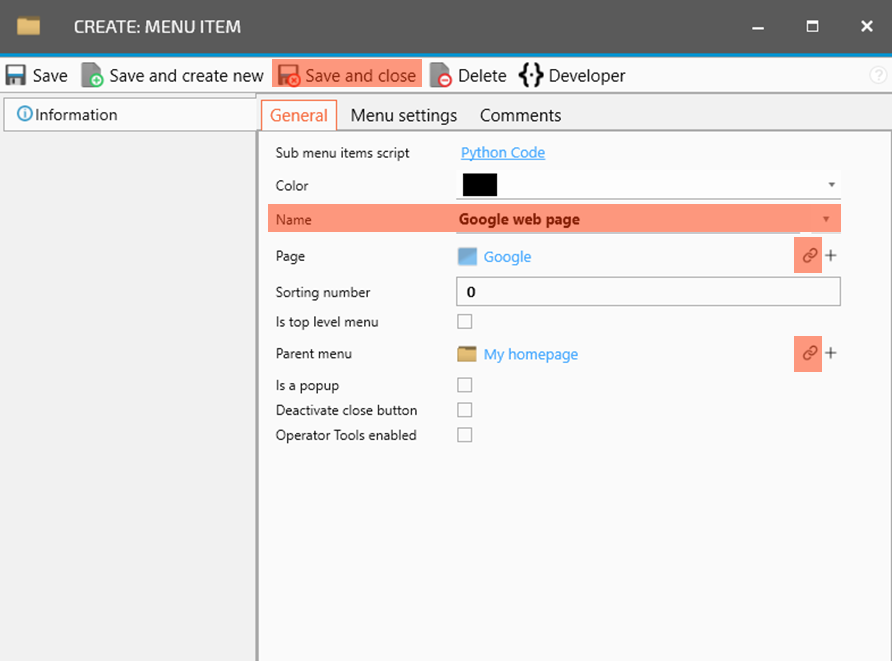Open the Python Code link

[x=502, y=153]
